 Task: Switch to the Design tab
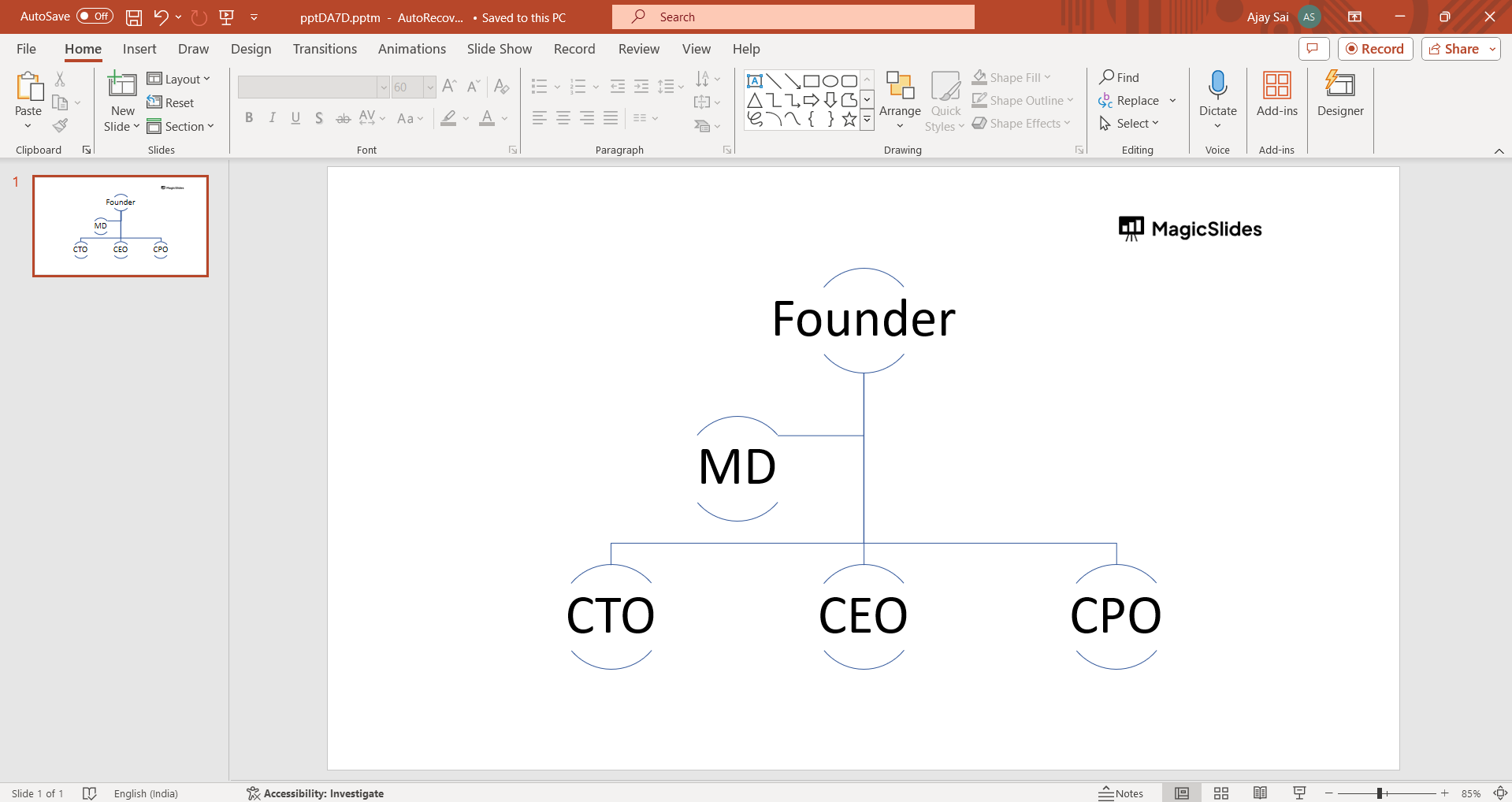[x=251, y=49]
